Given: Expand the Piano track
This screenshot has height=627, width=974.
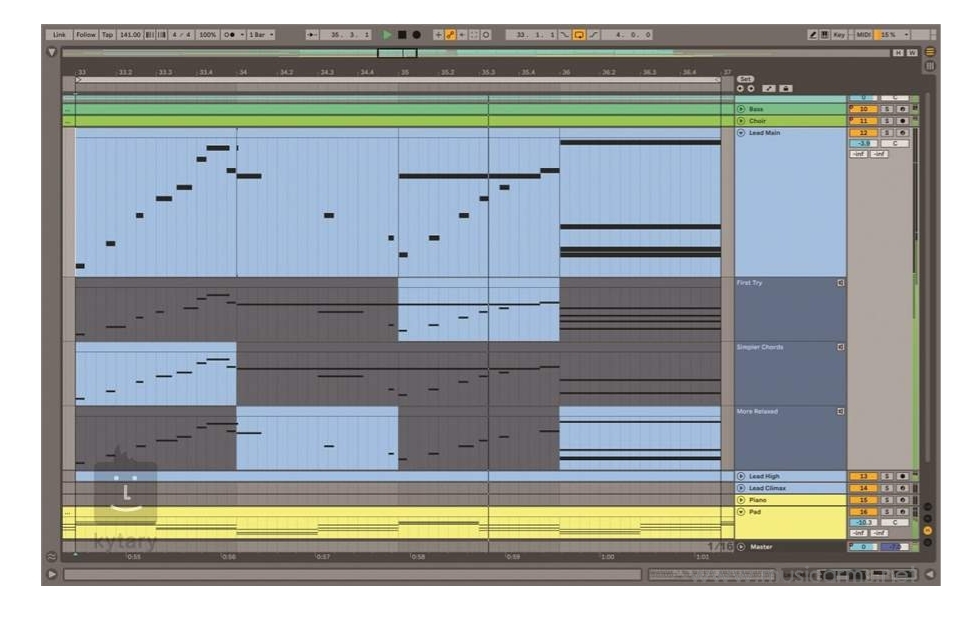Looking at the screenshot, I should pyautogui.click(x=741, y=500).
